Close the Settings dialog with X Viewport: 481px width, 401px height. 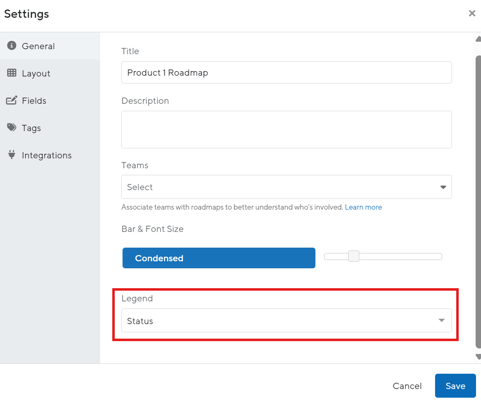click(472, 13)
